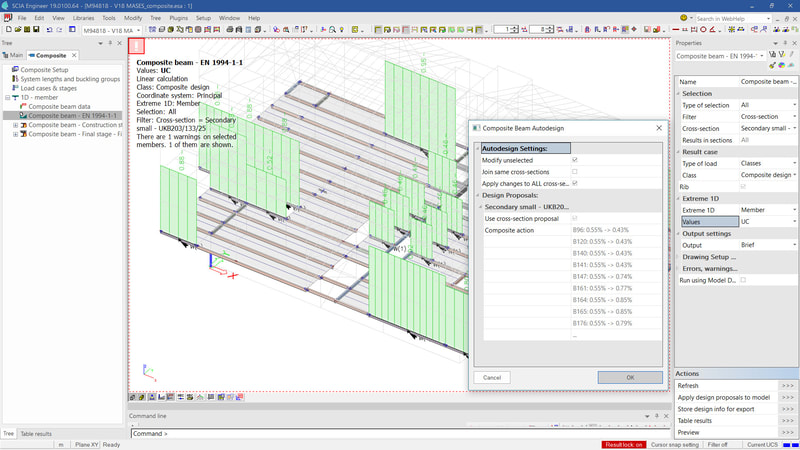
Task: Select Load cases & stages tree item
Action: (48, 88)
